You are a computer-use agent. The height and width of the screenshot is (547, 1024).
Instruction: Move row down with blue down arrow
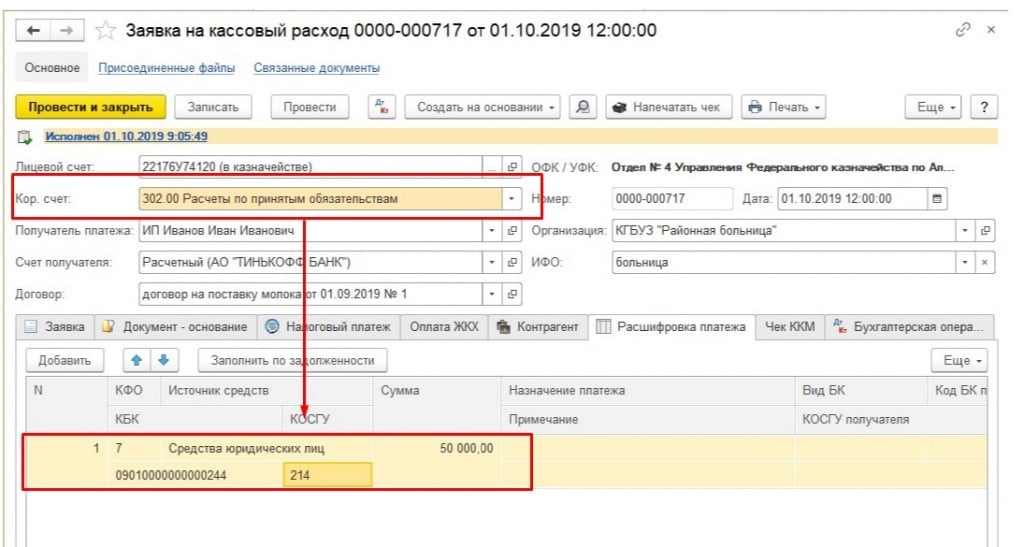point(163,360)
